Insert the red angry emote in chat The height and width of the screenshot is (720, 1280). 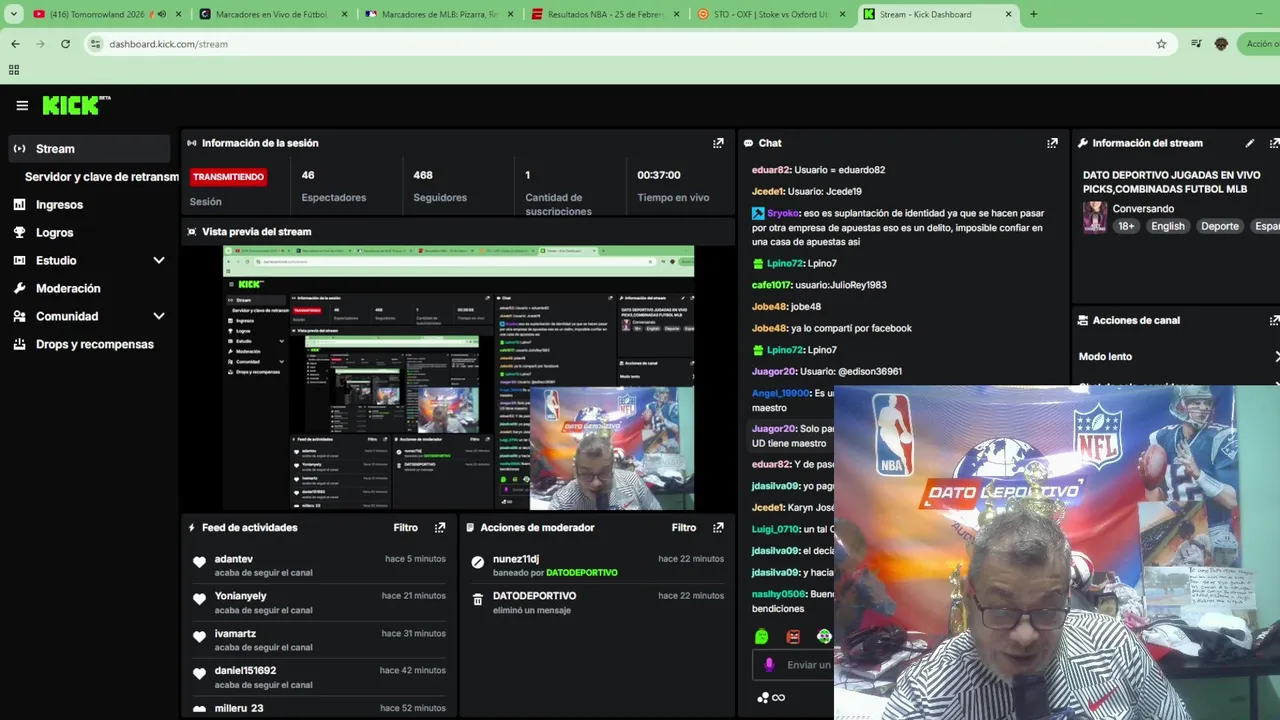(x=793, y=636)
